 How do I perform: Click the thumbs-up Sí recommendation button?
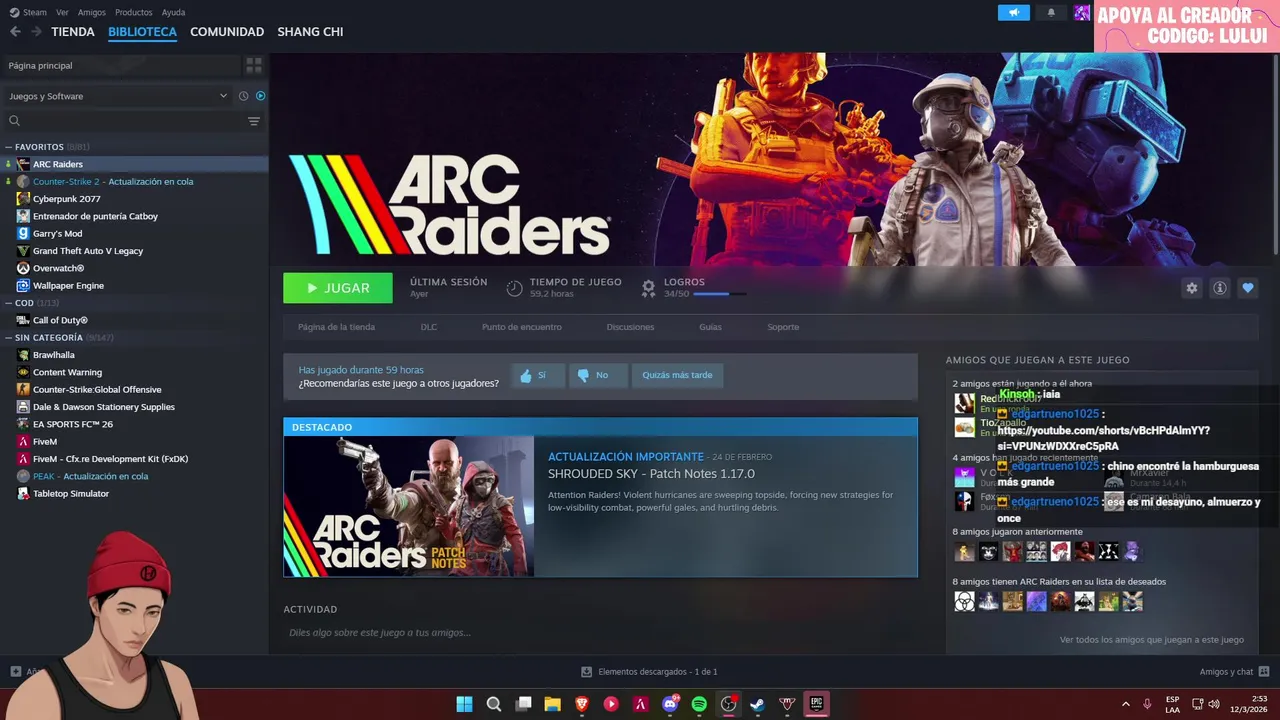pos(538,375)
